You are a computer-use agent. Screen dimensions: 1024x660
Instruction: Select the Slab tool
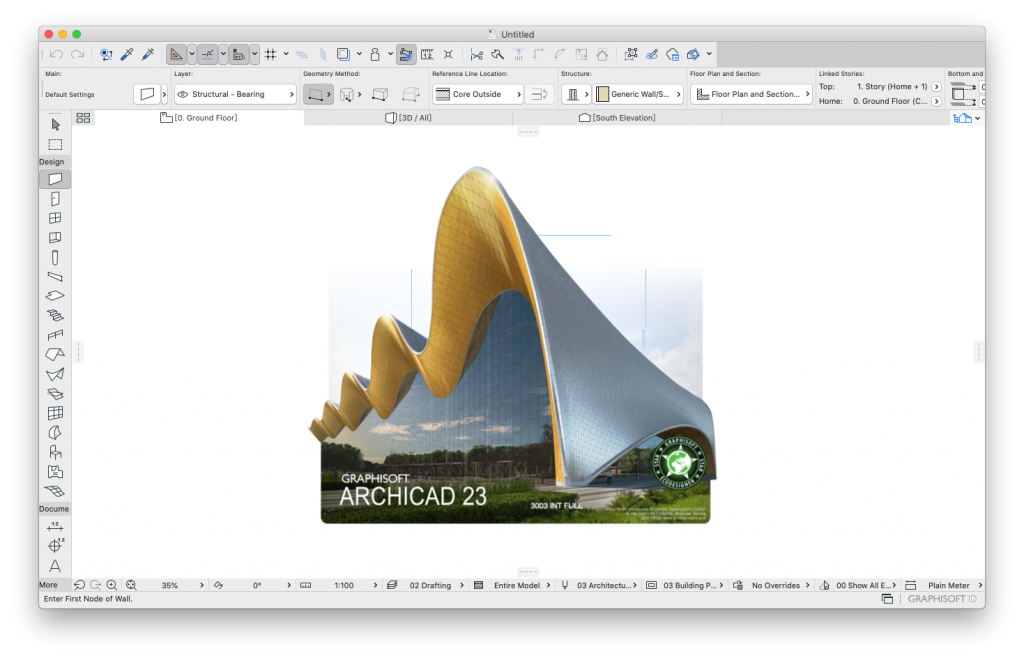tap(55, 296)
